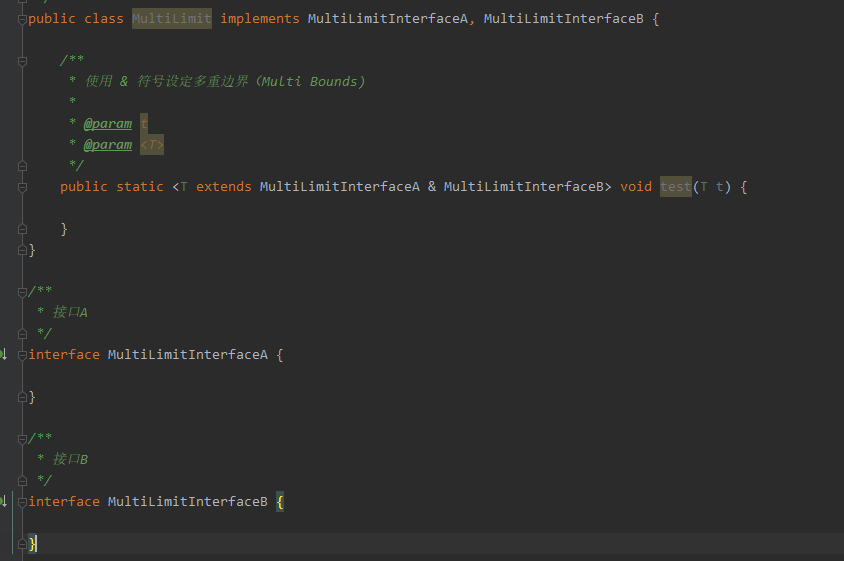Click fold marker at Multi Bounds Javadoc closing line
This screenshot has width=844, height=561.
point(22,166)
